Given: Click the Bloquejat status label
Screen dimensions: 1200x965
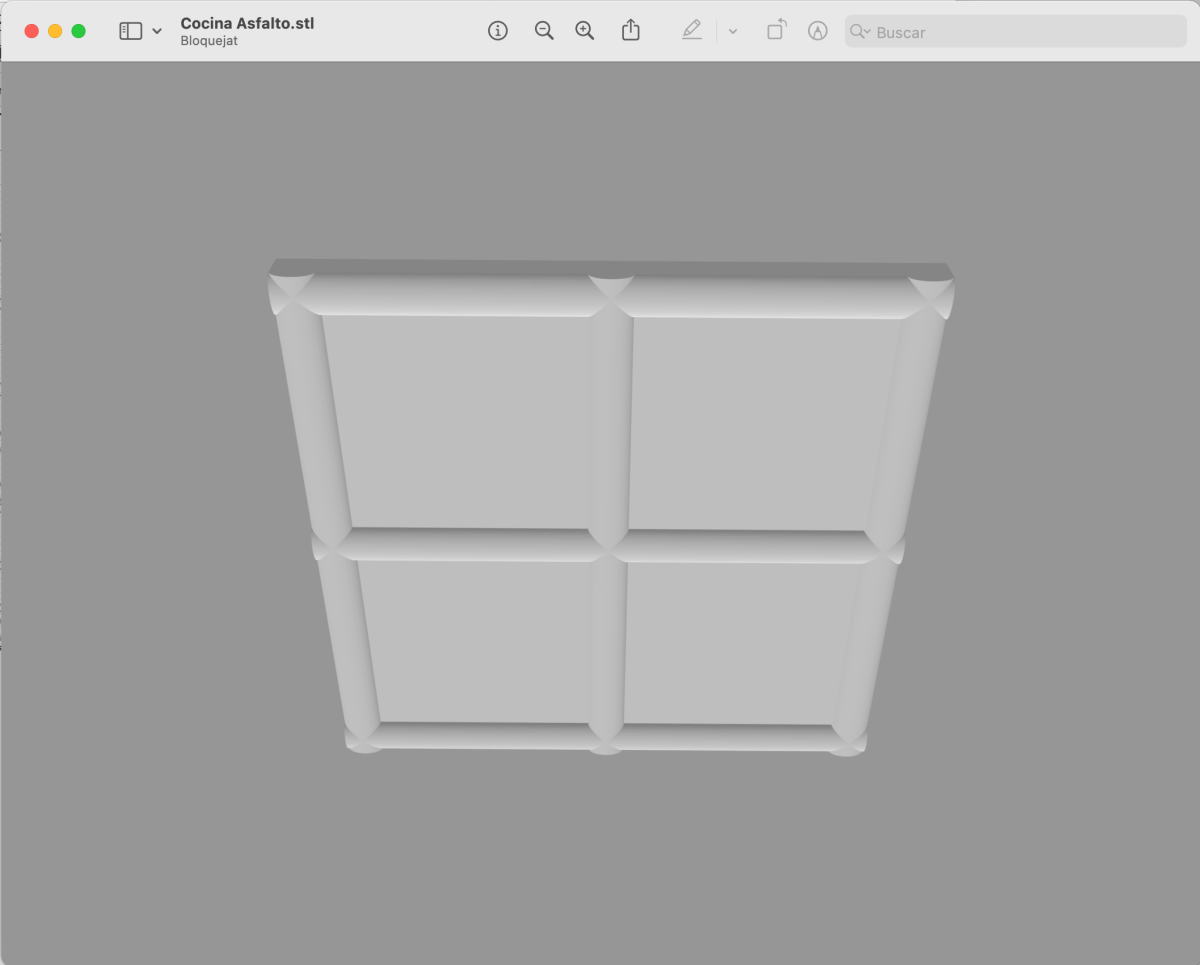Looking at the screenshot, I should [209, 41].
